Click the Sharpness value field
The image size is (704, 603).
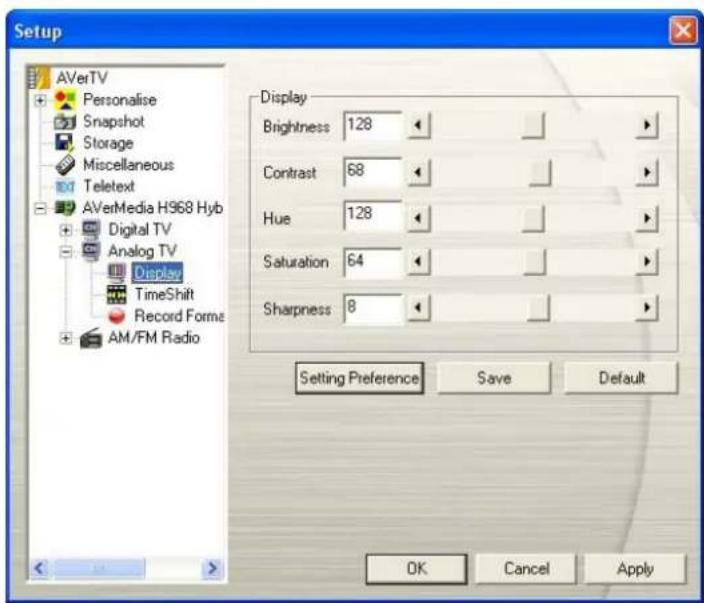[x=373, y=309]
